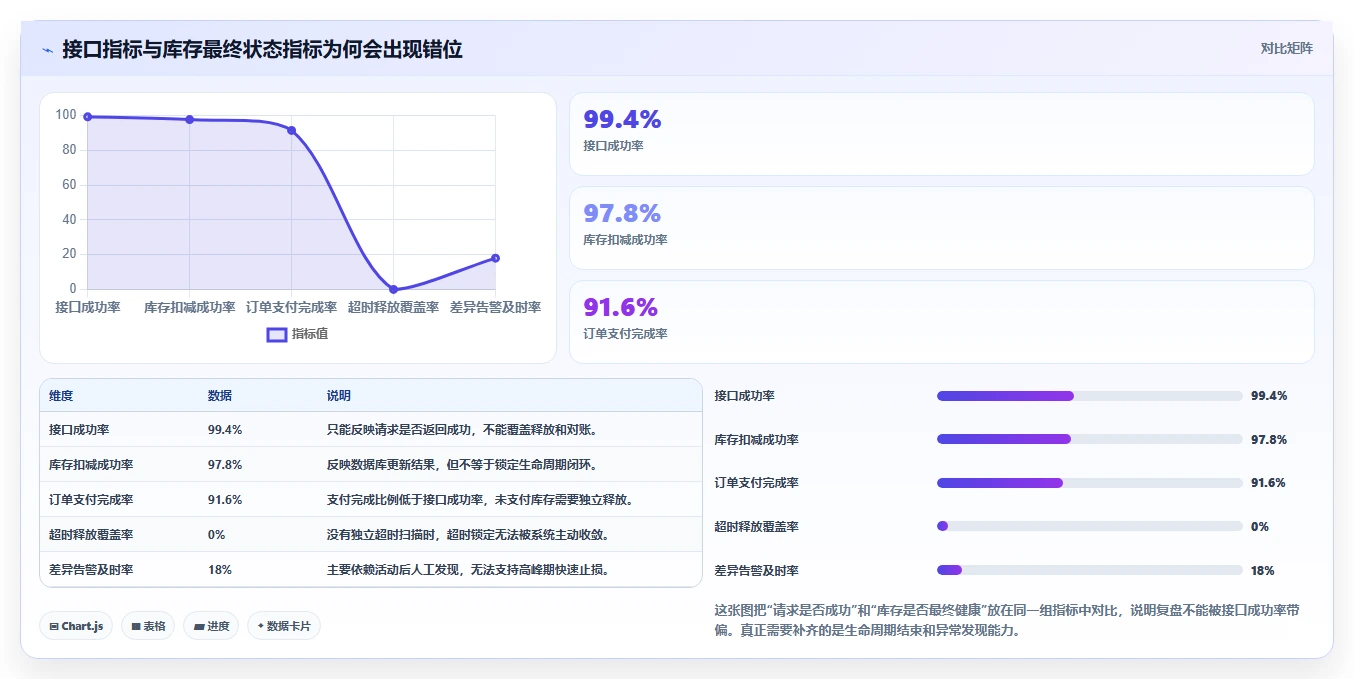Click the 维度 column header

coord(61,396)
